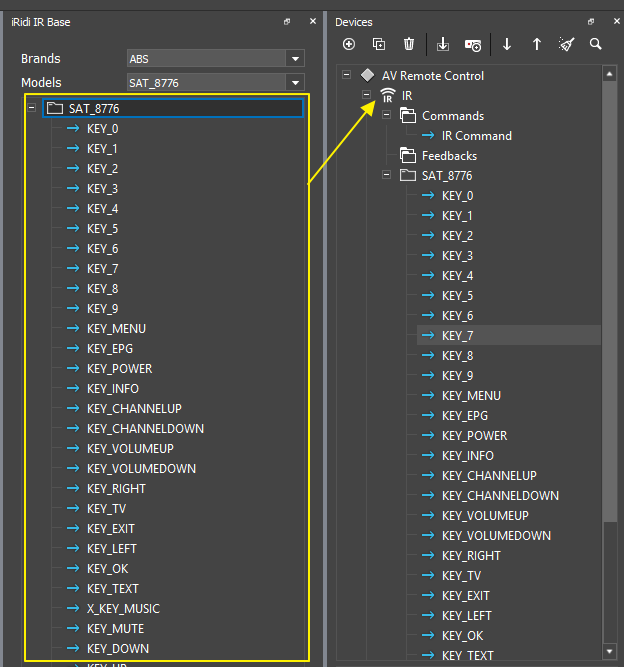
Task: Select KEY_VOLUMEUP in IR Base list
Action: (x=130, y=448)
